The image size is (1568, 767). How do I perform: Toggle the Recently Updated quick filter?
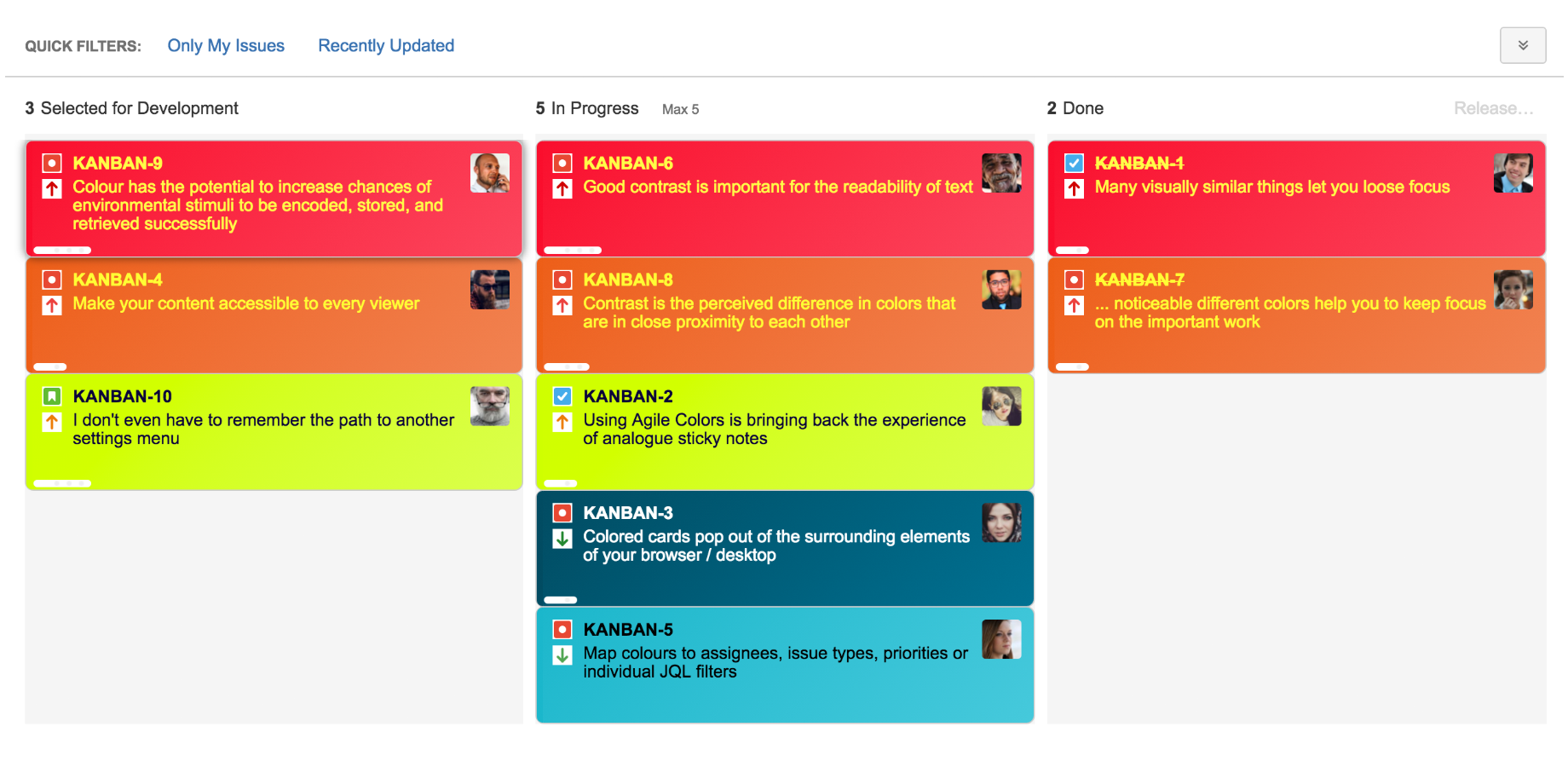point(386,46)
